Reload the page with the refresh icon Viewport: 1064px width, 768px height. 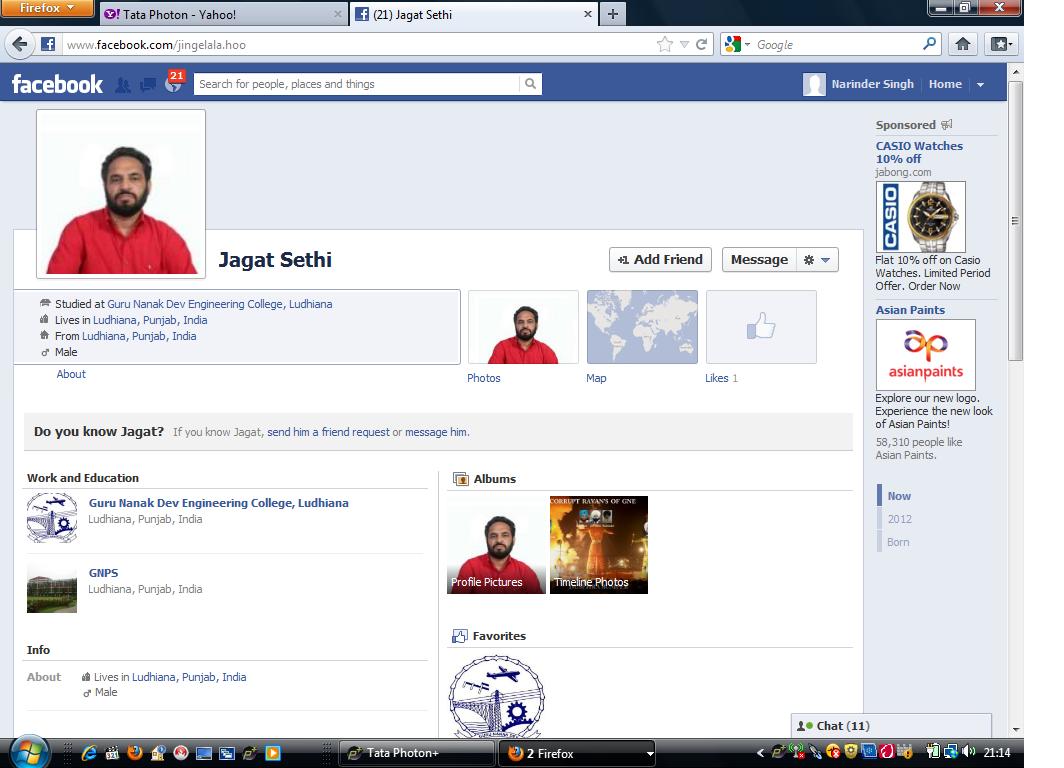click(702, 44)
